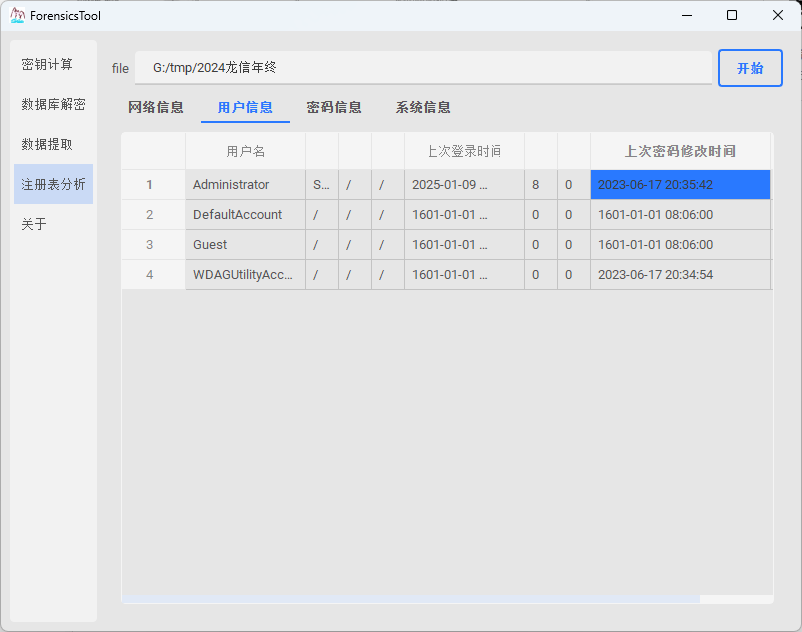This screenshot has height=632, width=802.
Task: Select 注册表分析 in the sidebar
Action: click(53, 184)
